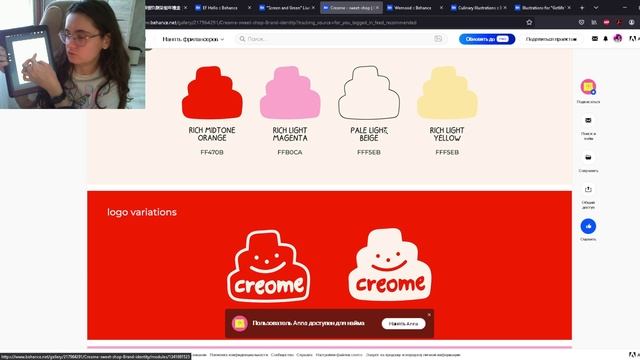This screenshot has width=640, height=360.
Task: Click the 'RICH LIGHT MAGENTA' label
Action: 290,134
